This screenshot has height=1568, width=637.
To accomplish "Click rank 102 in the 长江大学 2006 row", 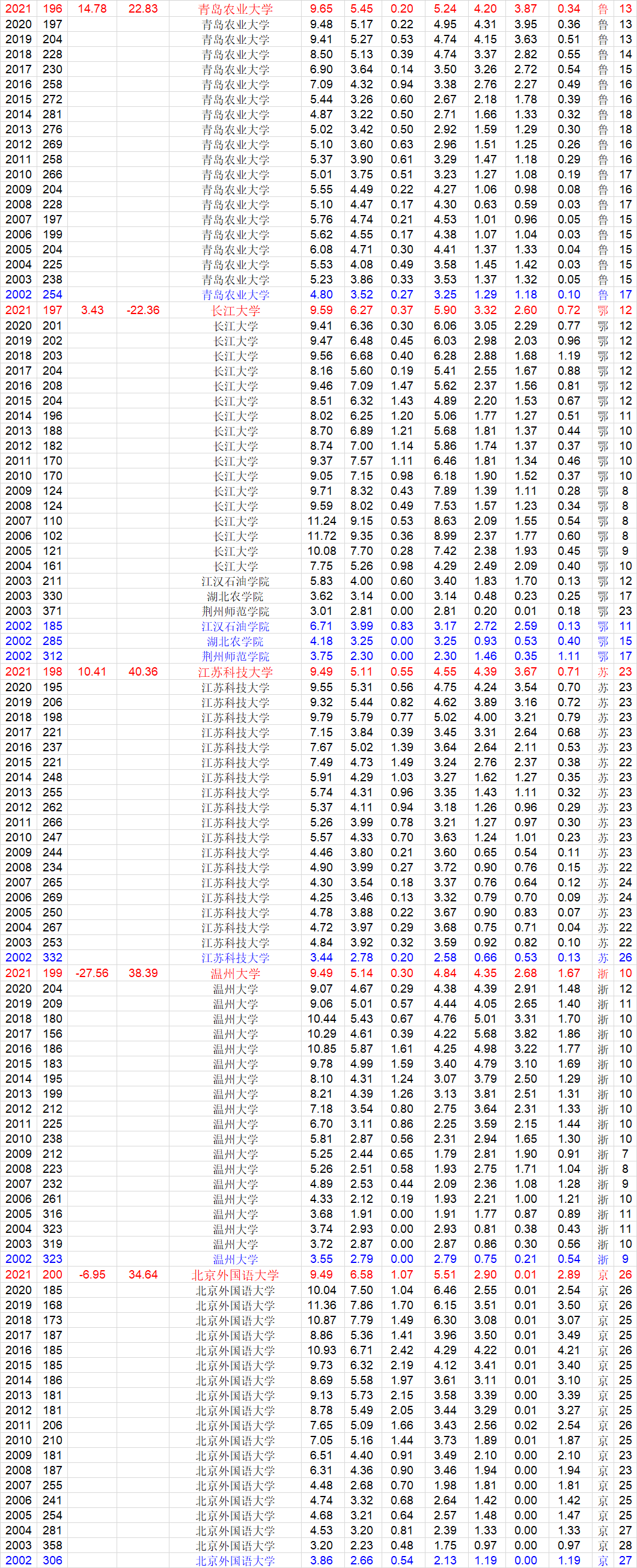I will 52,536.
